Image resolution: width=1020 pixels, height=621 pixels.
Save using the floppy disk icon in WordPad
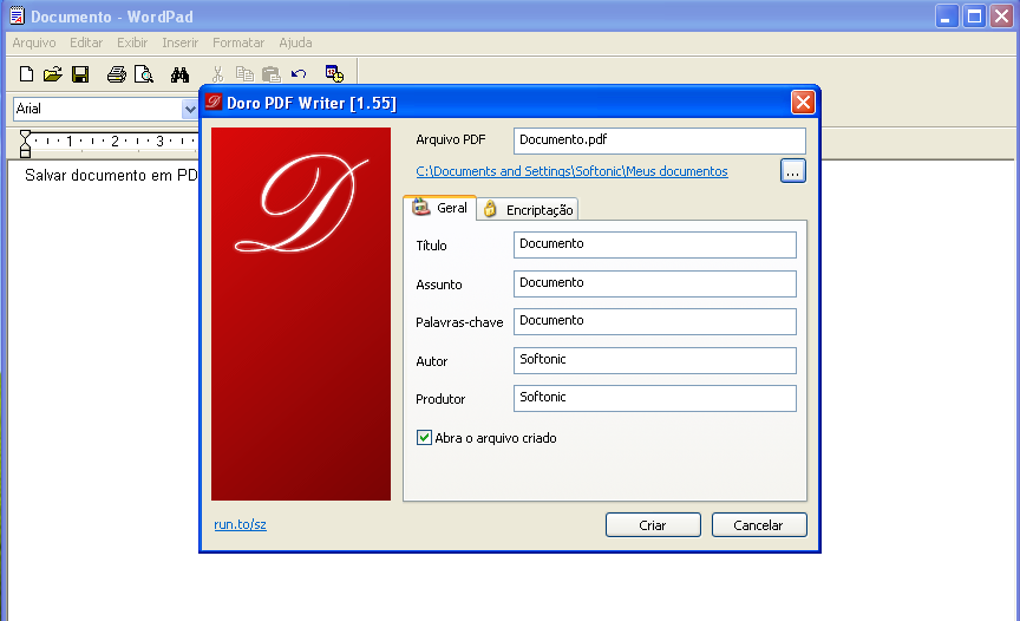tap(80, 74)
